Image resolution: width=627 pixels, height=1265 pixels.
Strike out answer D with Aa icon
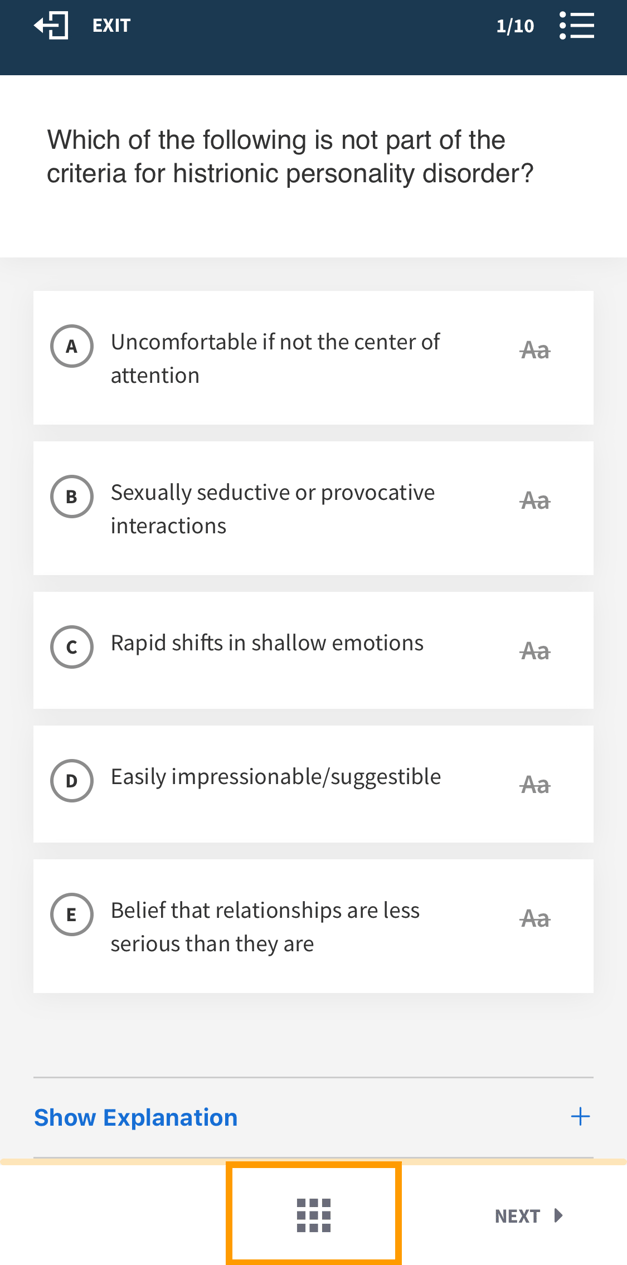click(x=535, y=785)
